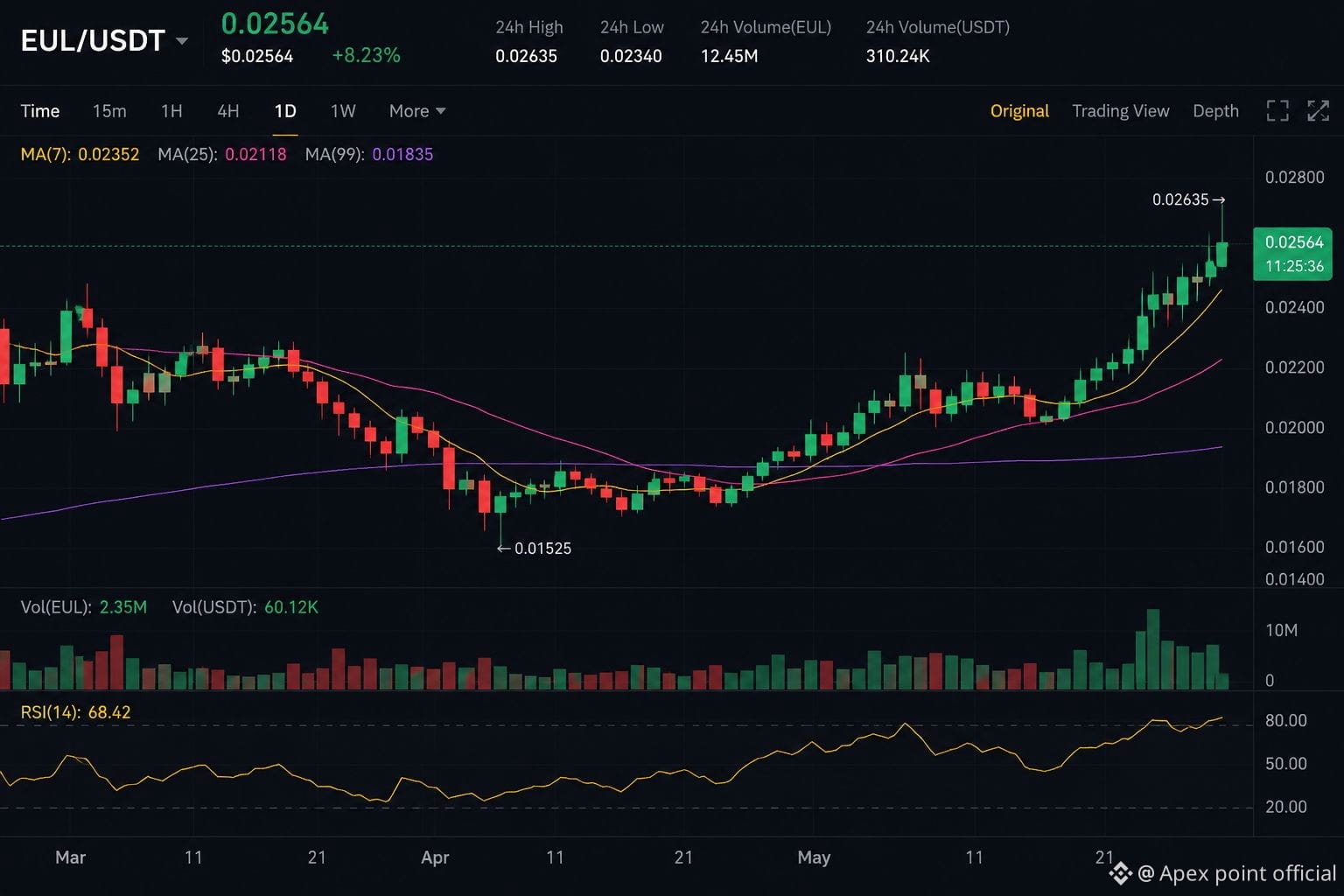Switch to the 4H timeframe
The width and height of the screenshot is (1344, 896).
[228, 111]
